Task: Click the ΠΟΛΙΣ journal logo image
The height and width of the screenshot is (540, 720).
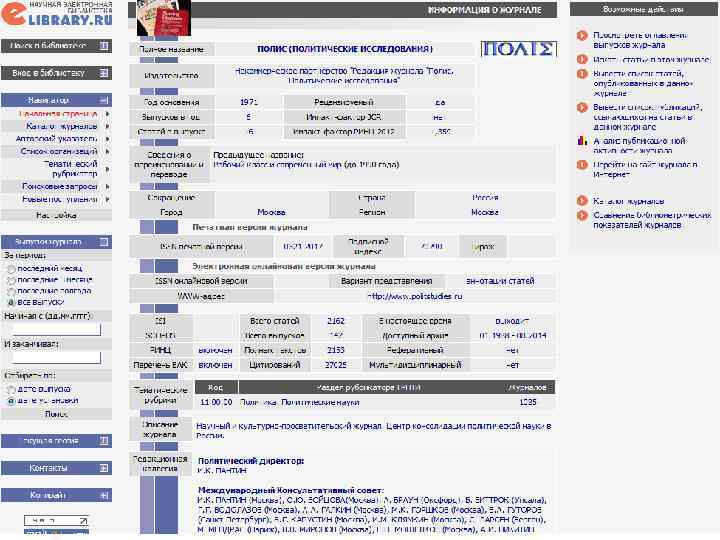Action: (519, 49)
